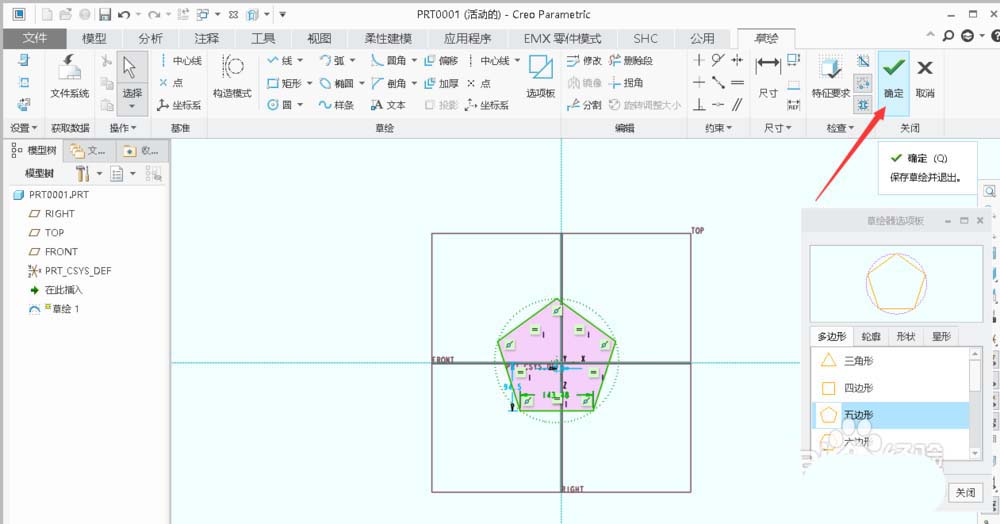1000x524 pixels.
Task: Apply the symmetric constraint icon
Action: [737, 61]
